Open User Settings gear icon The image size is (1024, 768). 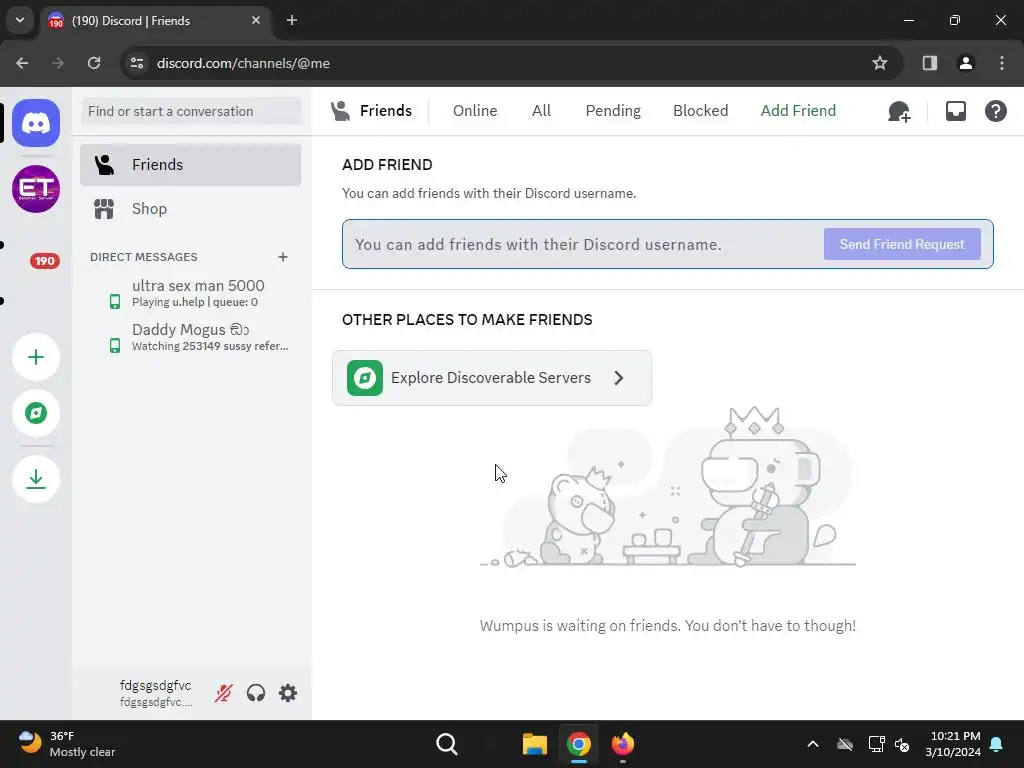click(x=288, y=693)
